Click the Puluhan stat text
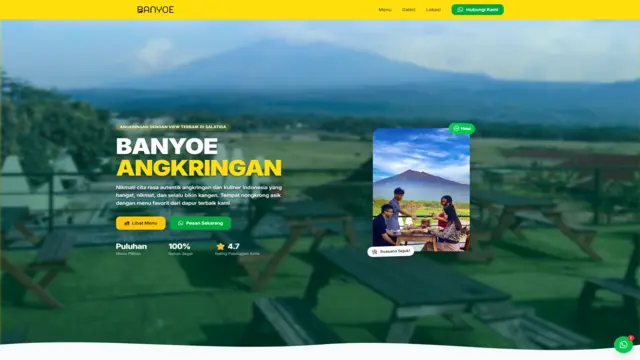The width and height of the screenshot is (640, 360). pos(131,246)
